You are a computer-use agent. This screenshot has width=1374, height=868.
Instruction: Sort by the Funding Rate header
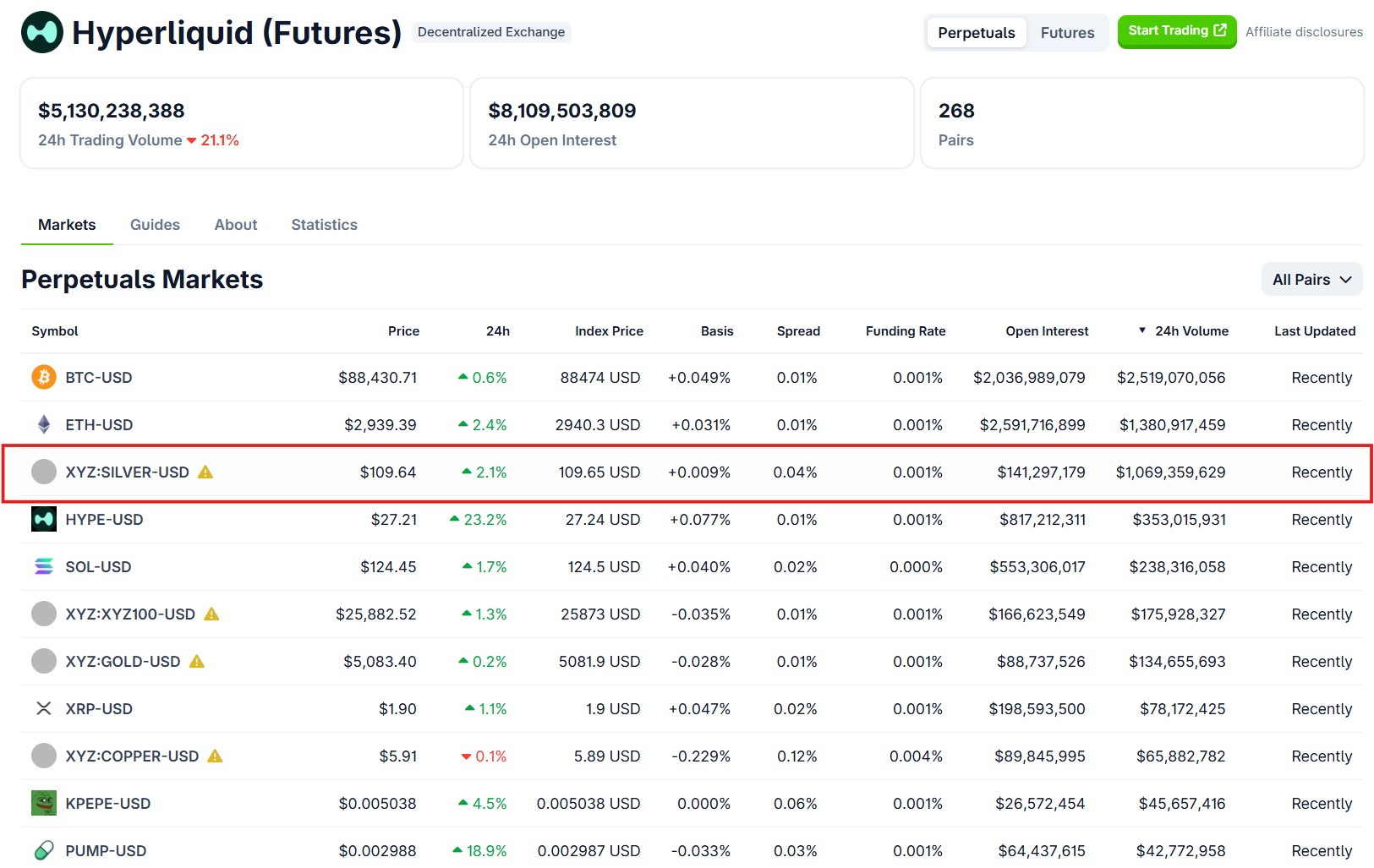905,331
